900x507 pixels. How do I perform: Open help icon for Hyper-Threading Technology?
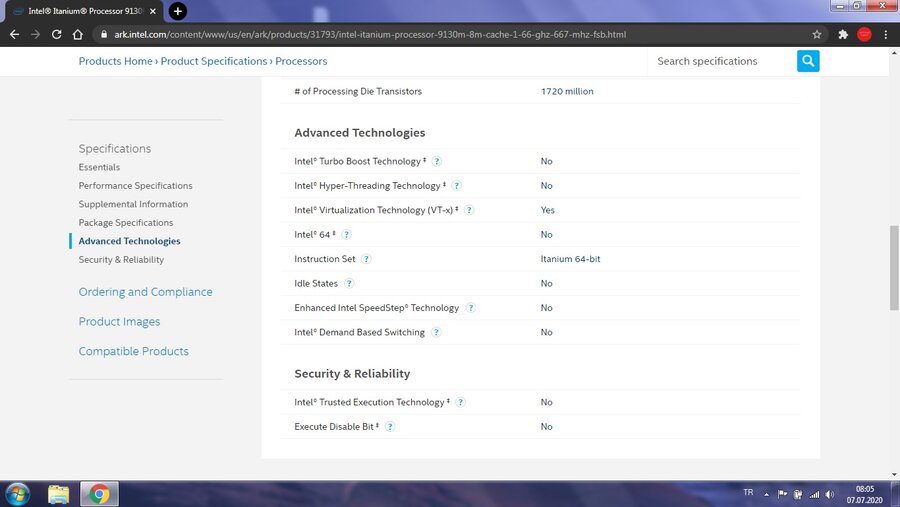[456, 185]
